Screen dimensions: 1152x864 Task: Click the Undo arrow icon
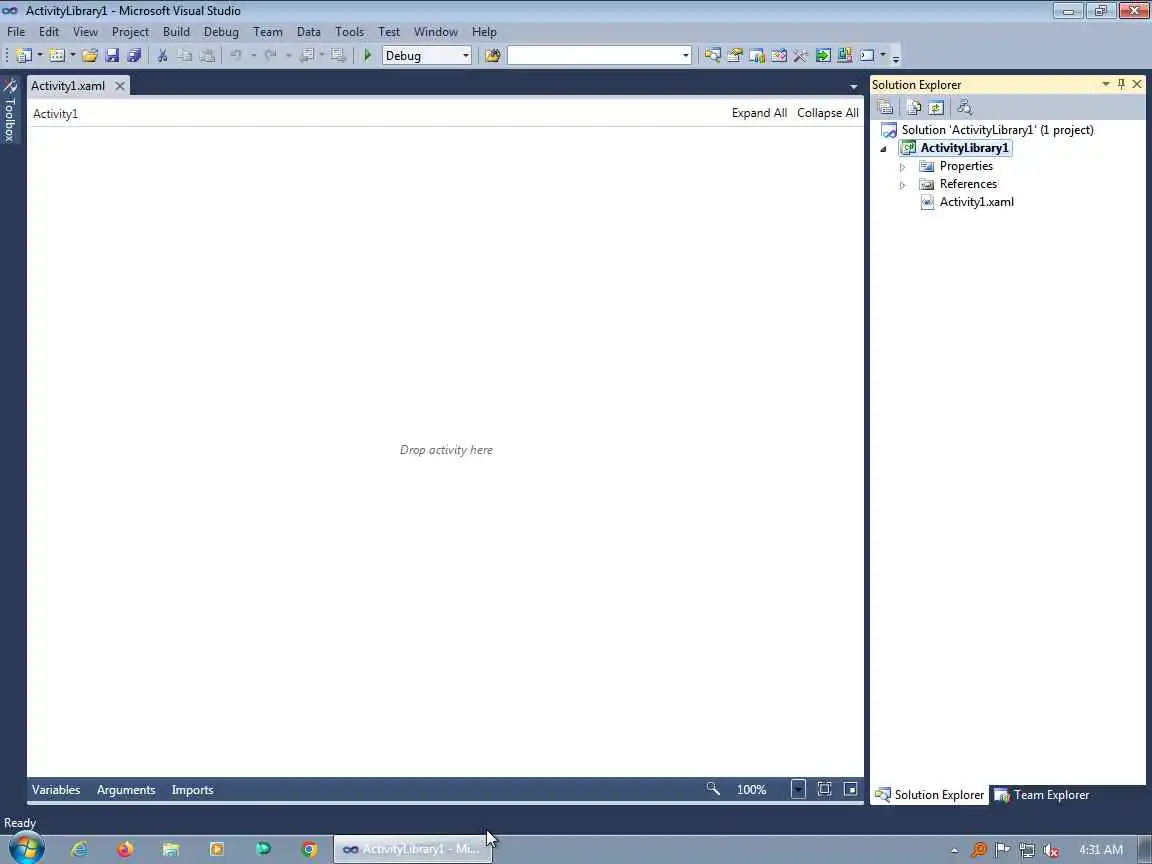pyautogui.click(x=236, y=55)
